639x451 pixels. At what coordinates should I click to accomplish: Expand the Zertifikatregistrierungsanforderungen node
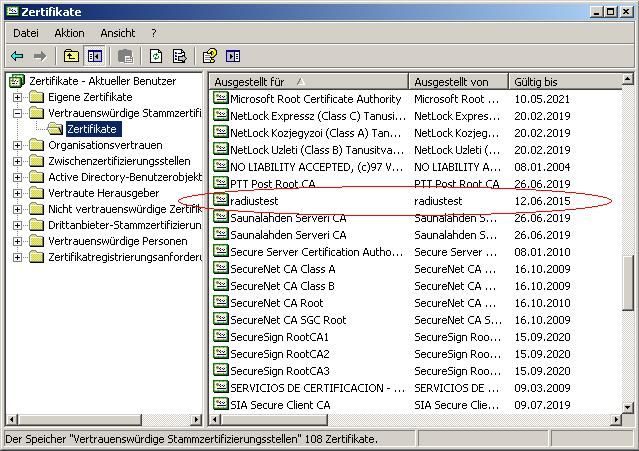click(x=17, y=257)
